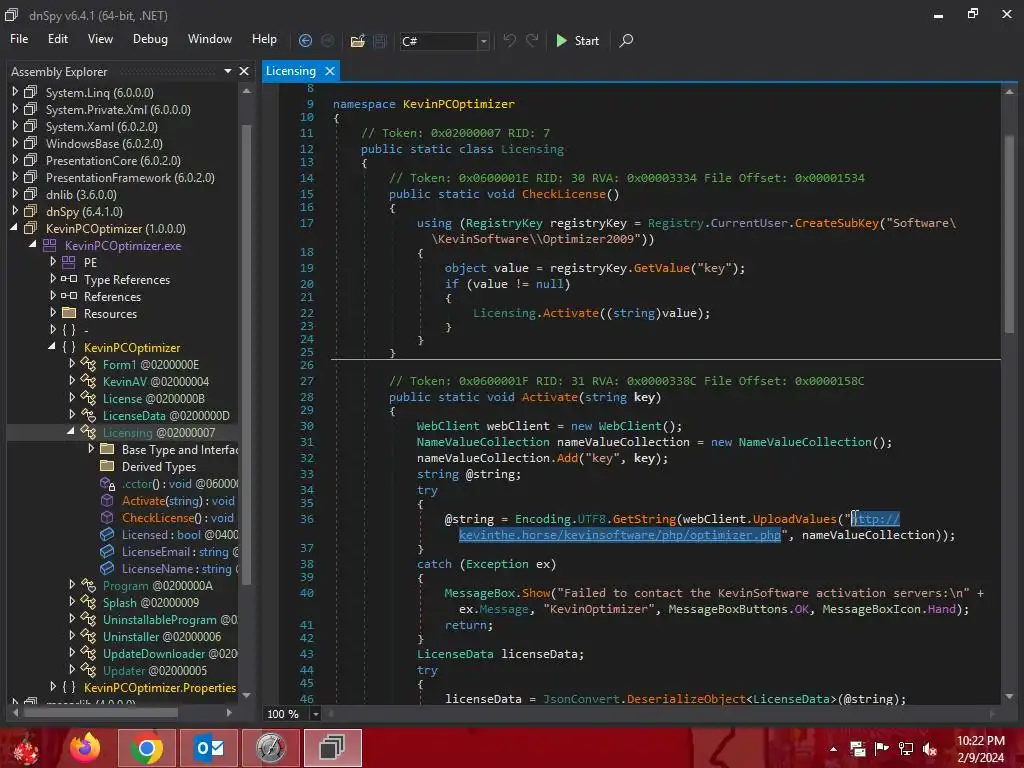This screenshot has height=768, width=1024.
Task: Select the Licensing tab
Action: pyautogui.click(x=291, y=71)
